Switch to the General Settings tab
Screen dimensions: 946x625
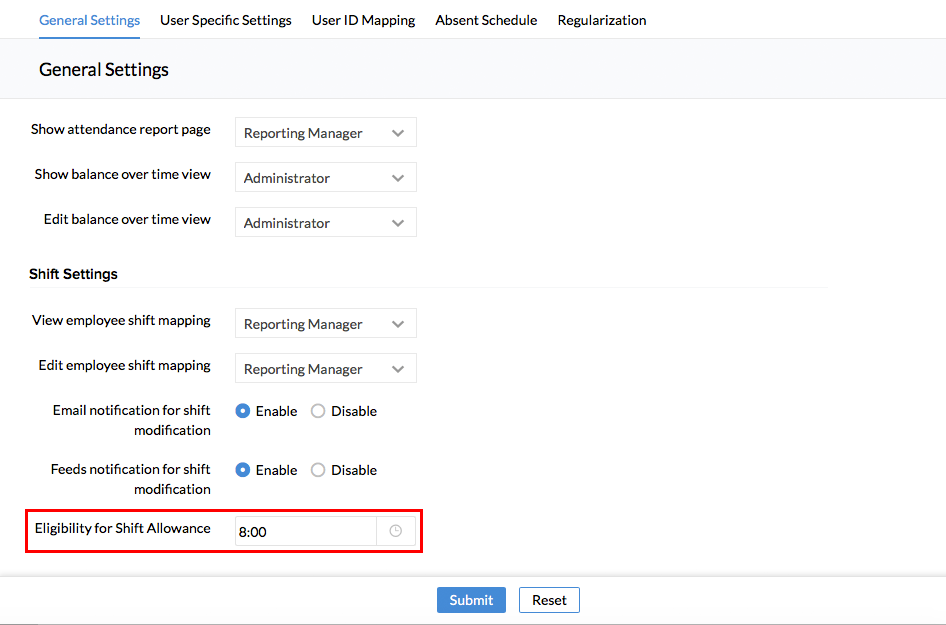pyautogui.click(x=89, y=20)
